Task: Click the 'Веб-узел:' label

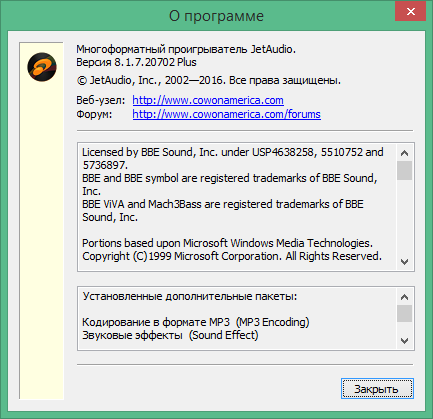Action: click(101, 100)
